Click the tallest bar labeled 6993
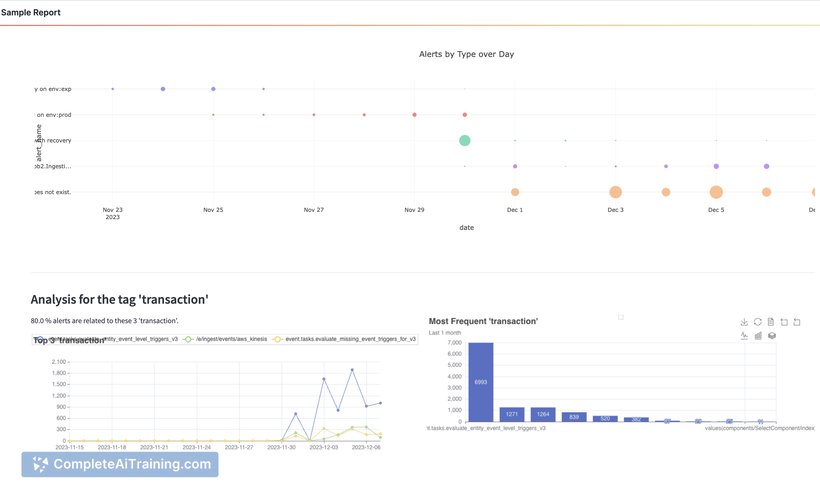 click(x=481, y=382)
